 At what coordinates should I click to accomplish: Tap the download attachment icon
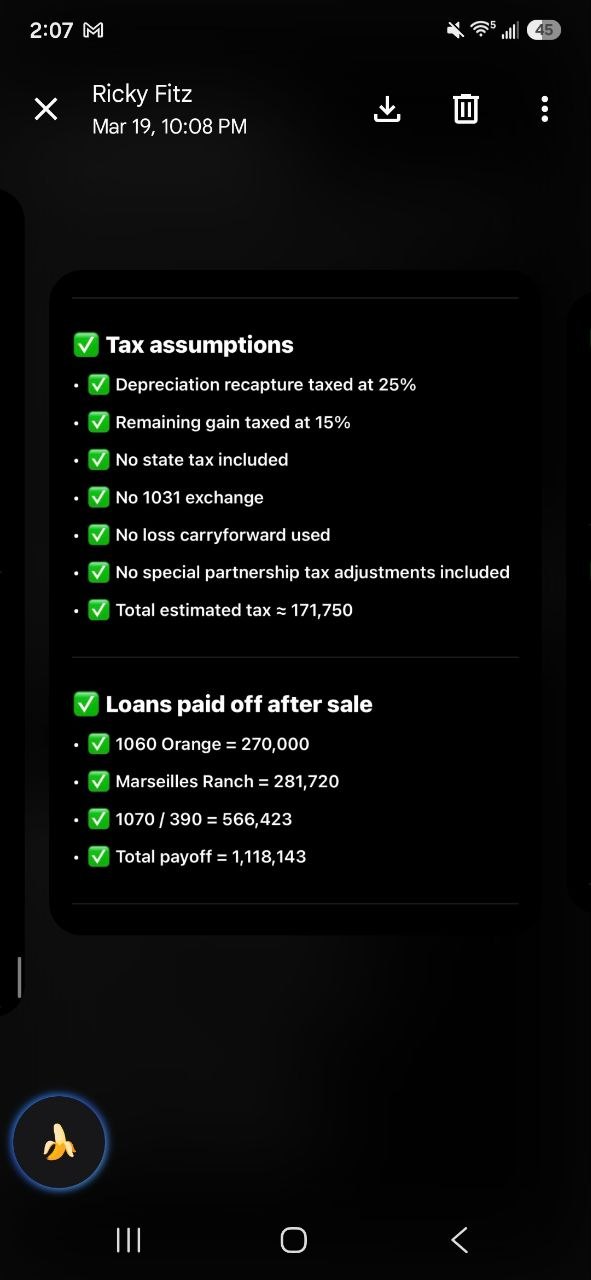pos(387,109)
